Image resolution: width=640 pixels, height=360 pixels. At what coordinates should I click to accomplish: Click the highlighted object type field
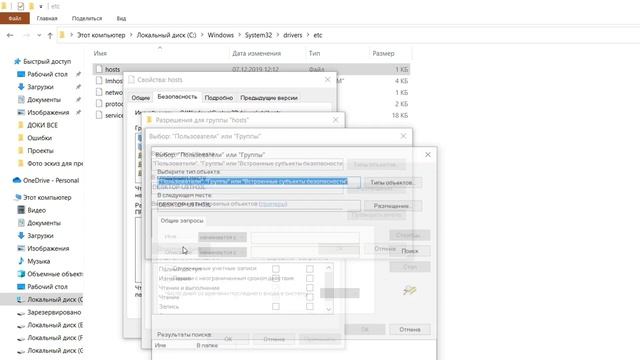(259, 182)
